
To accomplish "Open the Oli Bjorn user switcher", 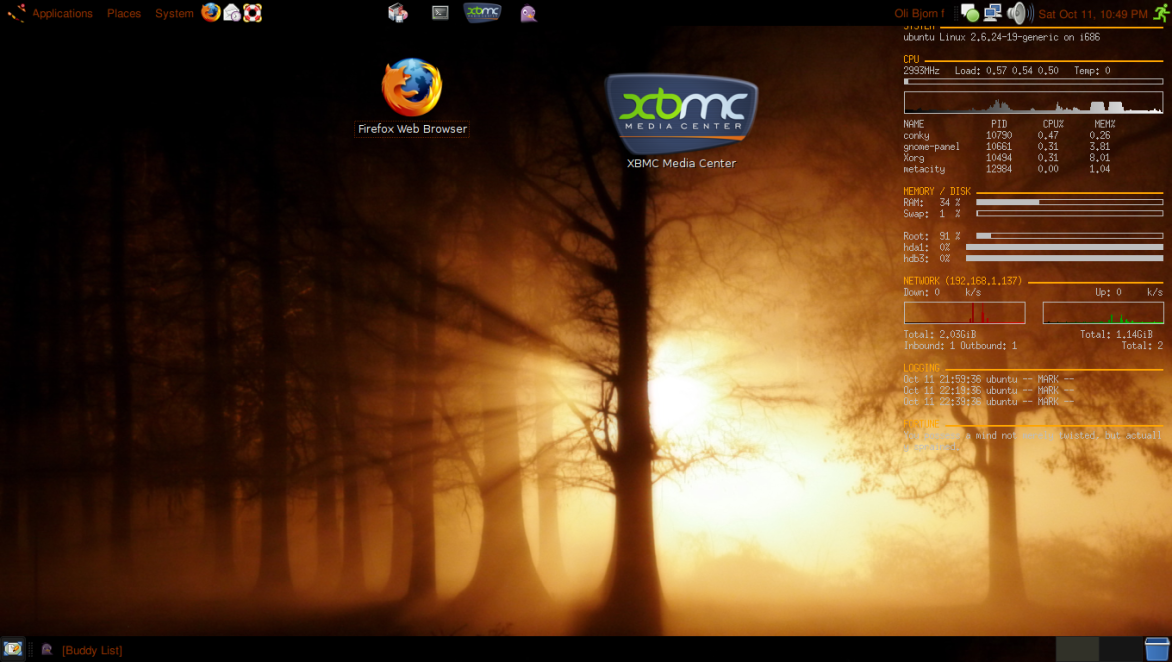I will click(x=918, y=14).
